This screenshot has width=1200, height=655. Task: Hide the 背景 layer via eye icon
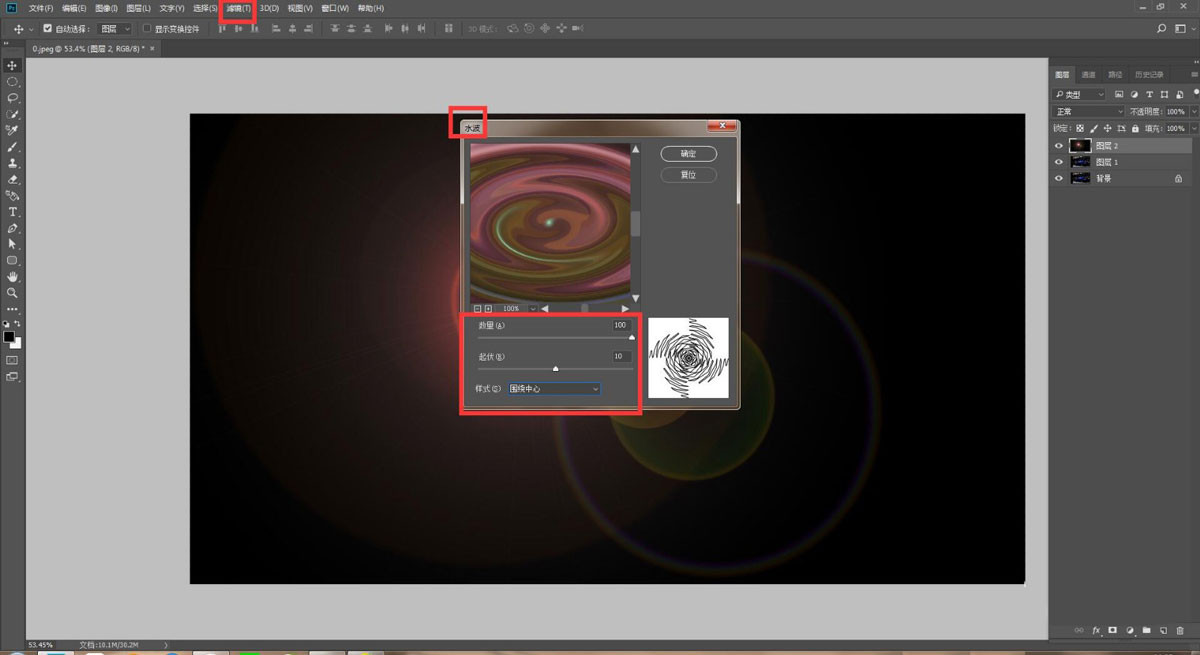pyautogui.click(x=1059, y=178)
